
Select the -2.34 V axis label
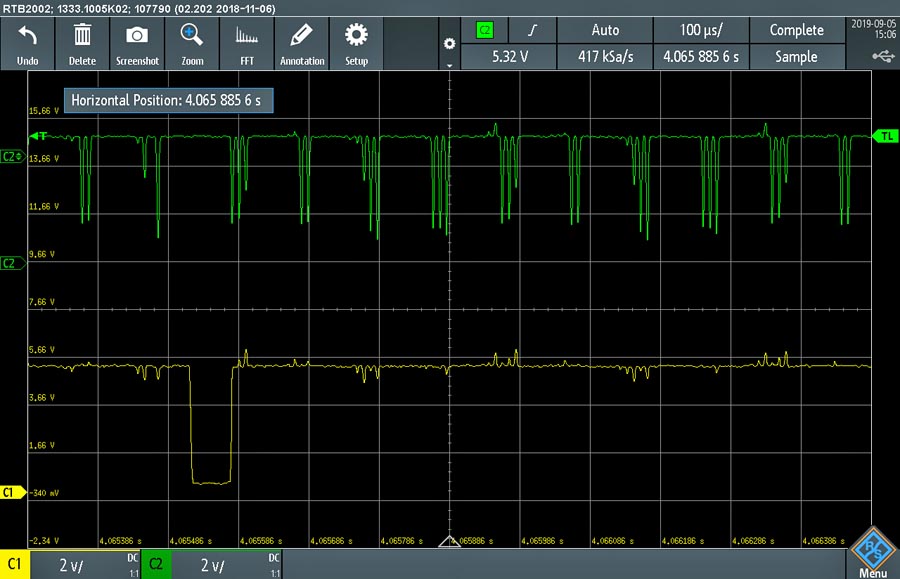click(44, 541)
